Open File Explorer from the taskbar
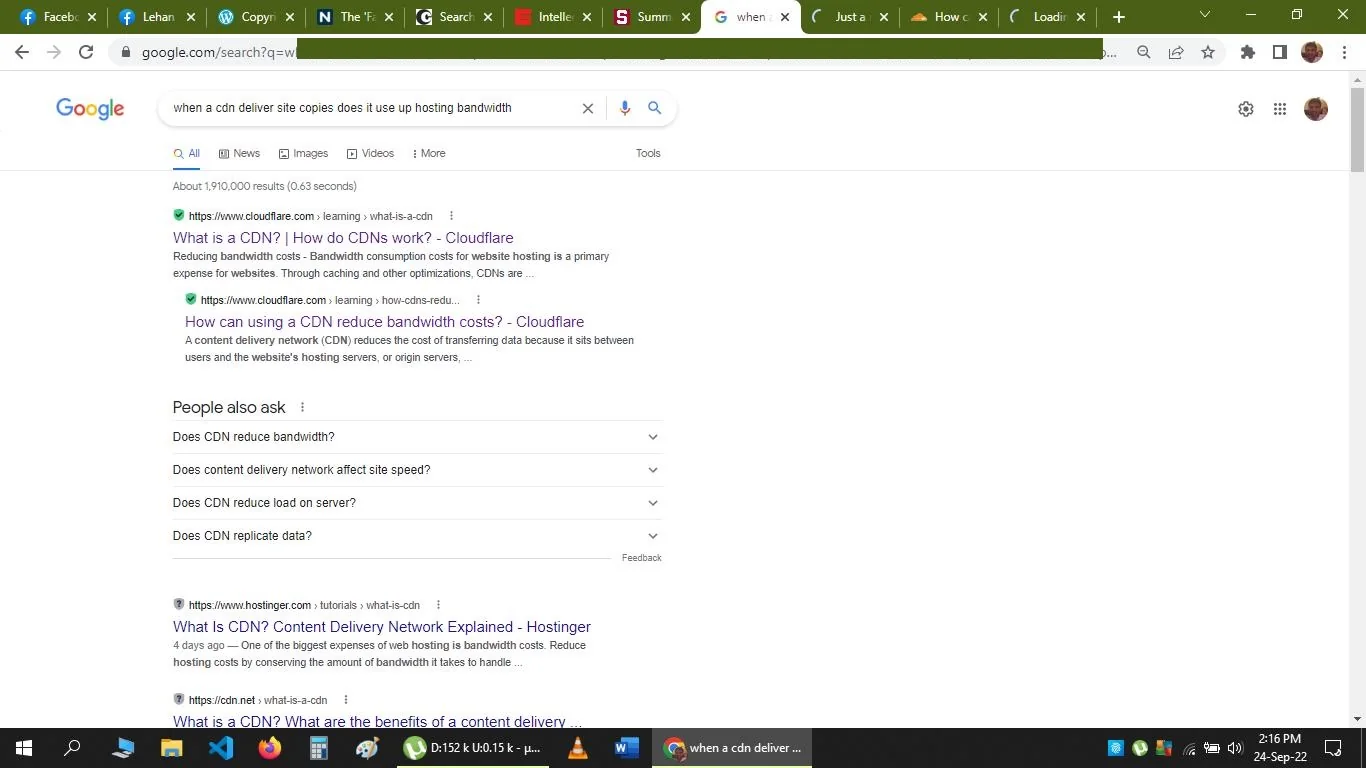This screenshot has height=768, width=1366. pyautogui.click(x=172, y=748)
